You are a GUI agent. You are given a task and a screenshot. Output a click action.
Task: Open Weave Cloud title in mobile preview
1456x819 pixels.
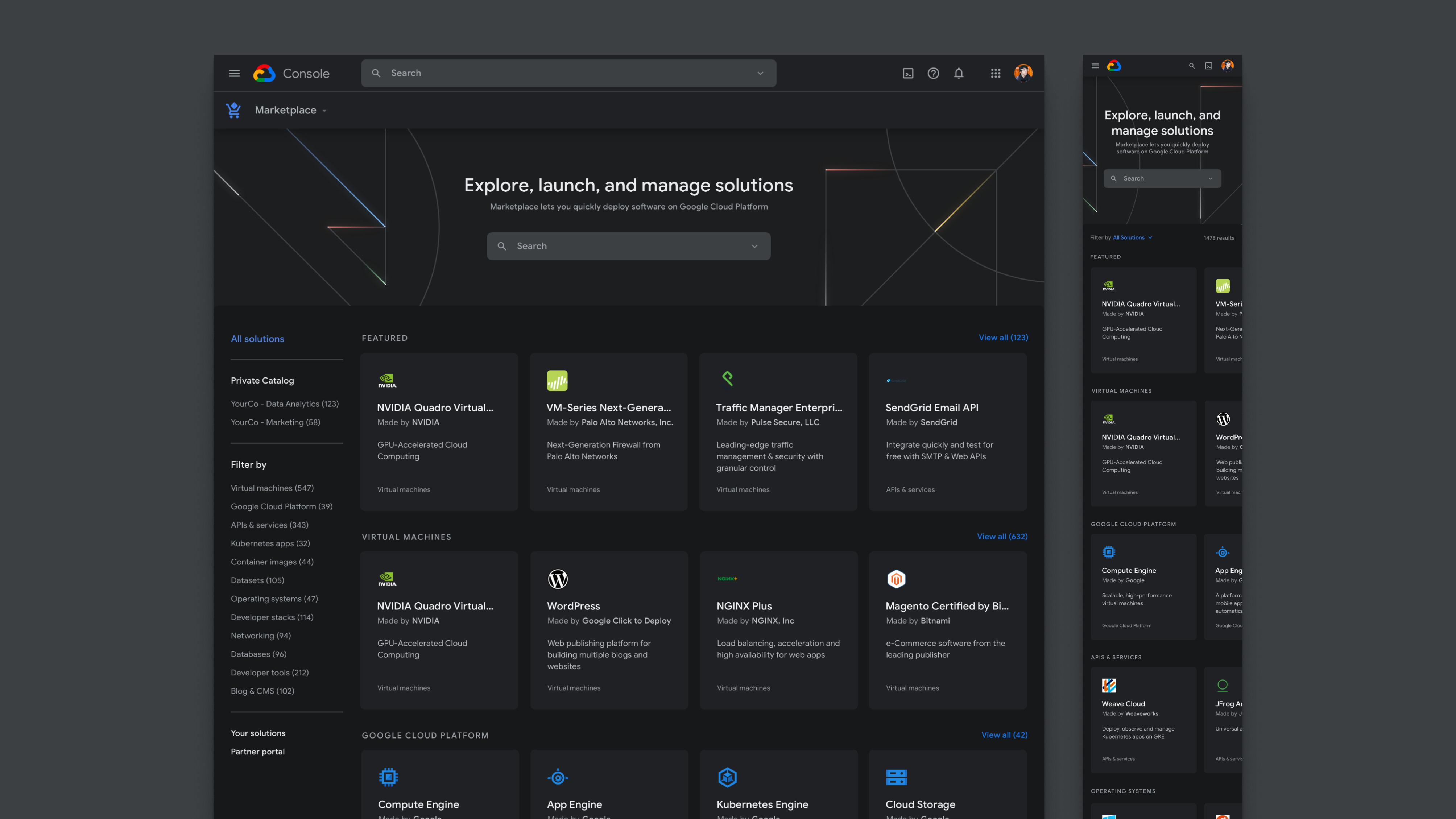point(1123,704)
